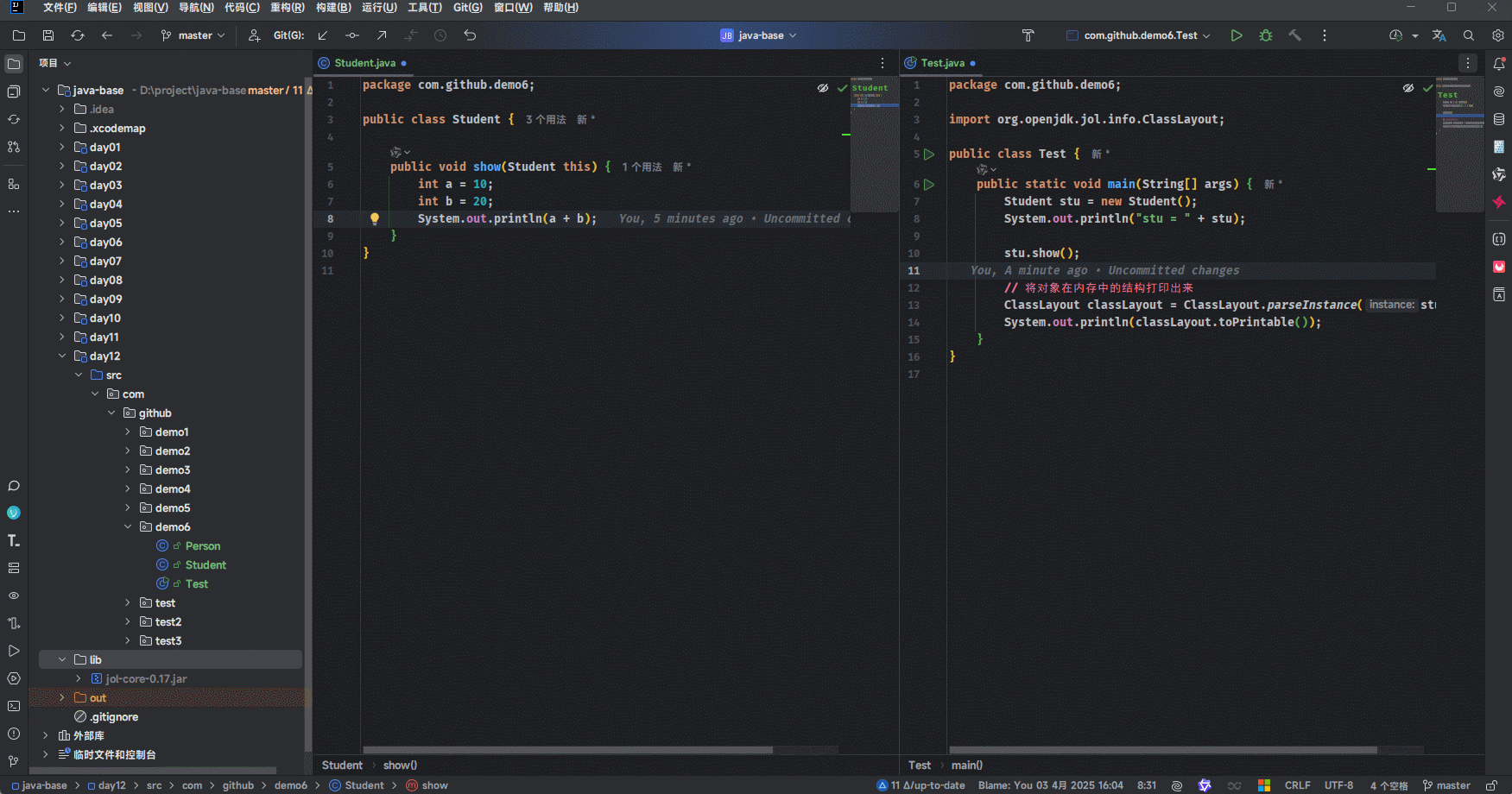Viewport: 1512px width, 794px height.
Task: Collapse the demo6 package in project tree
Action: (128, 527)
